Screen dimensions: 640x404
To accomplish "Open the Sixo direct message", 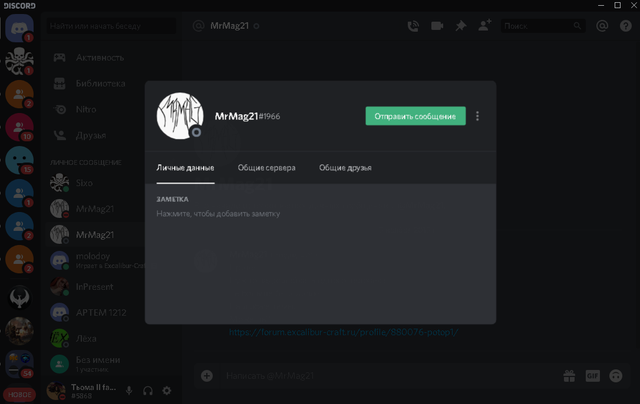I will click(x=111, y=183).
